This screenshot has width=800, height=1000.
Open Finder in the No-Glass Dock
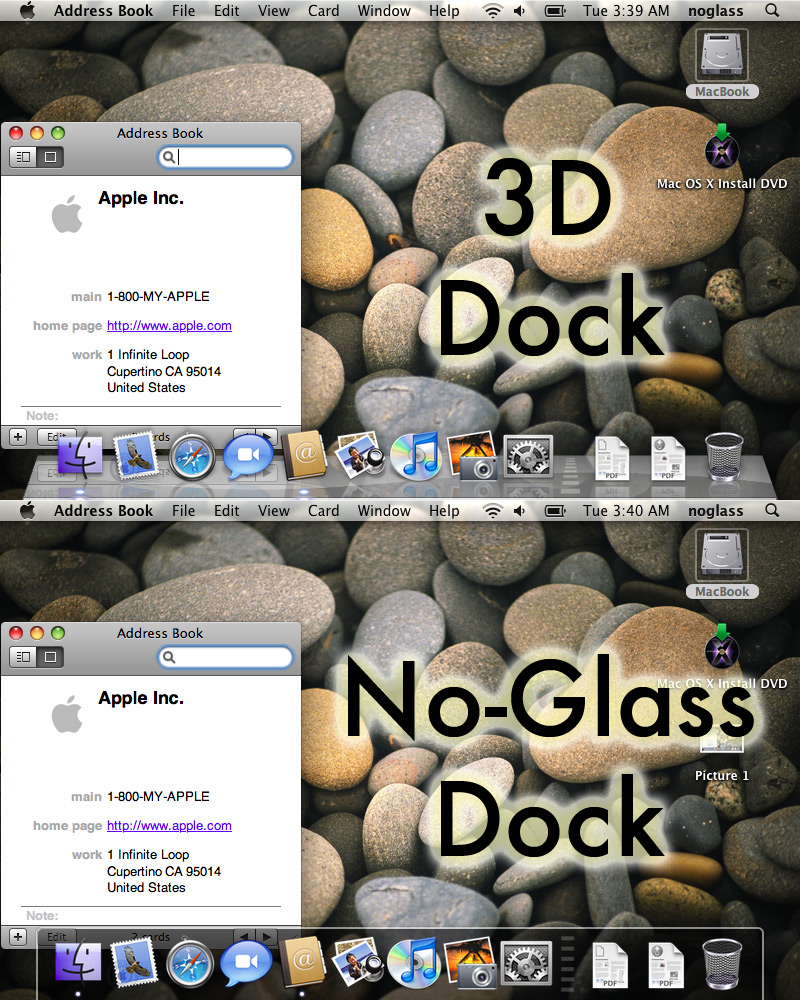[78, 960]
